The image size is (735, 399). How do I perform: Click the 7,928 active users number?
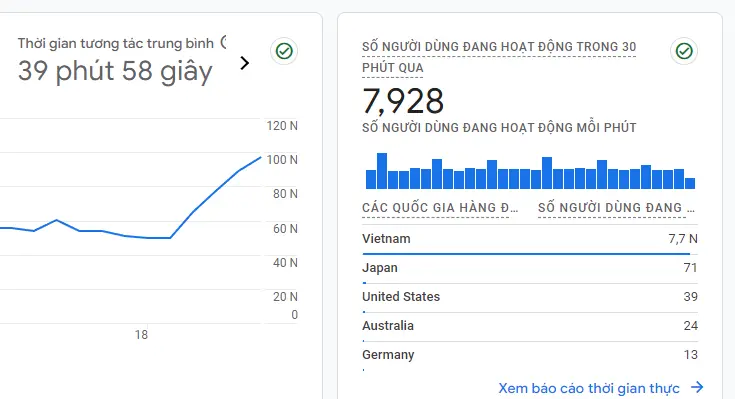click(x=403, y=101)
